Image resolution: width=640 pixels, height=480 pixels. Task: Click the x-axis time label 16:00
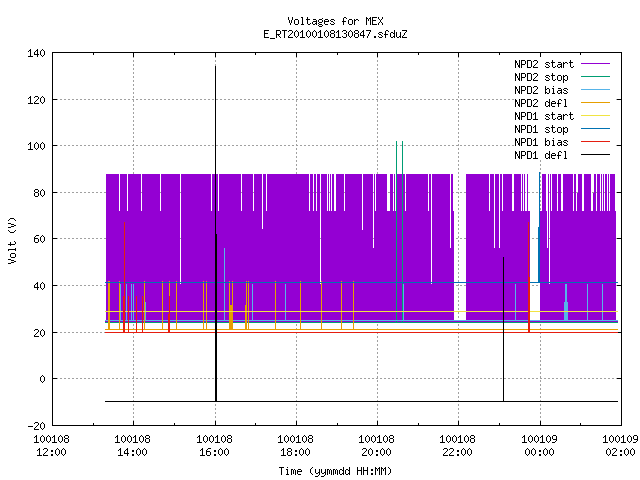214,452
